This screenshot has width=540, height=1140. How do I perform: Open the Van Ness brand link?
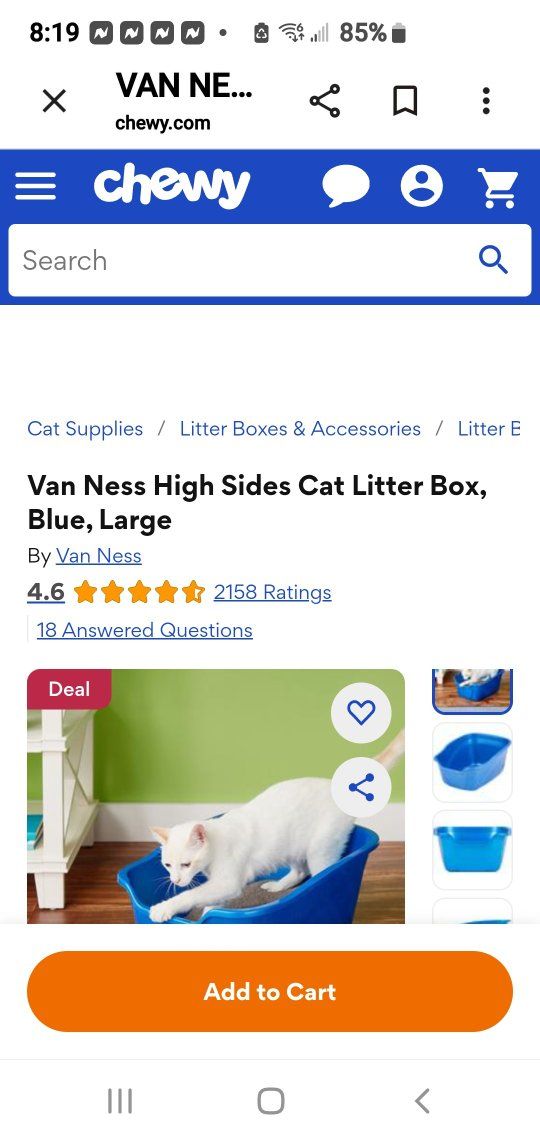[99, 556]
